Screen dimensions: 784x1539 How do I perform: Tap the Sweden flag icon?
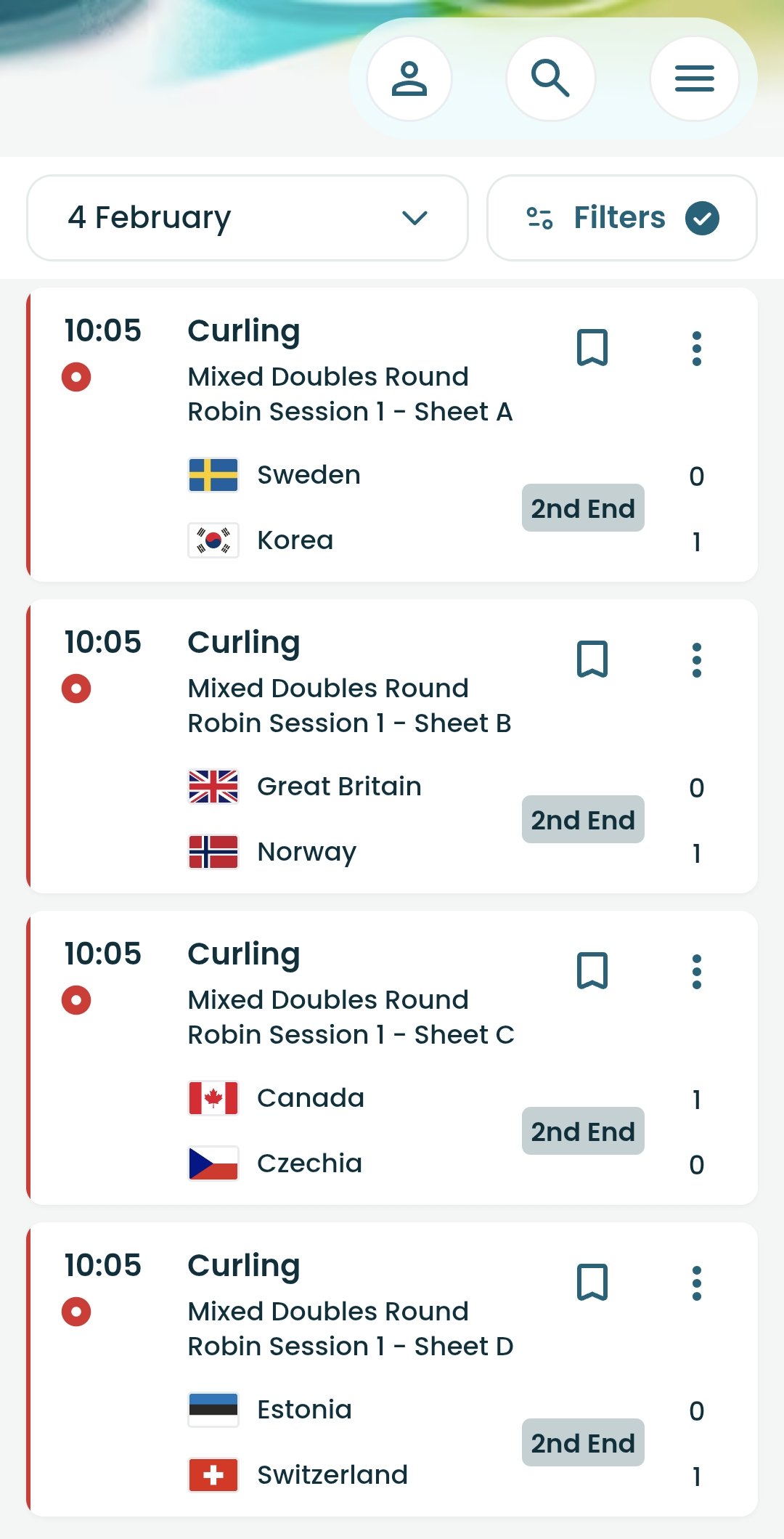(213, 475)
